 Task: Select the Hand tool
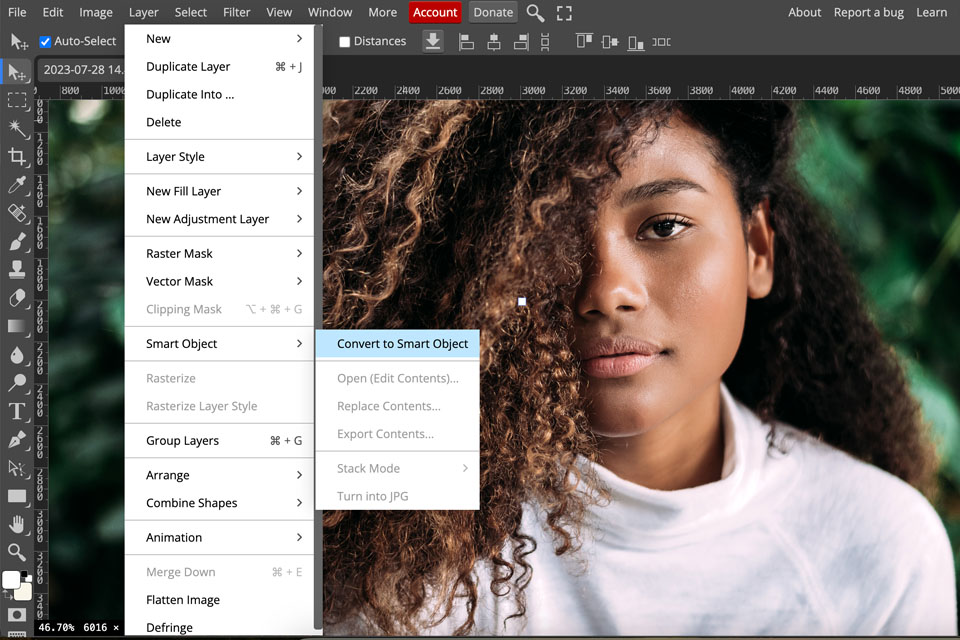click(x=17, y=524)
